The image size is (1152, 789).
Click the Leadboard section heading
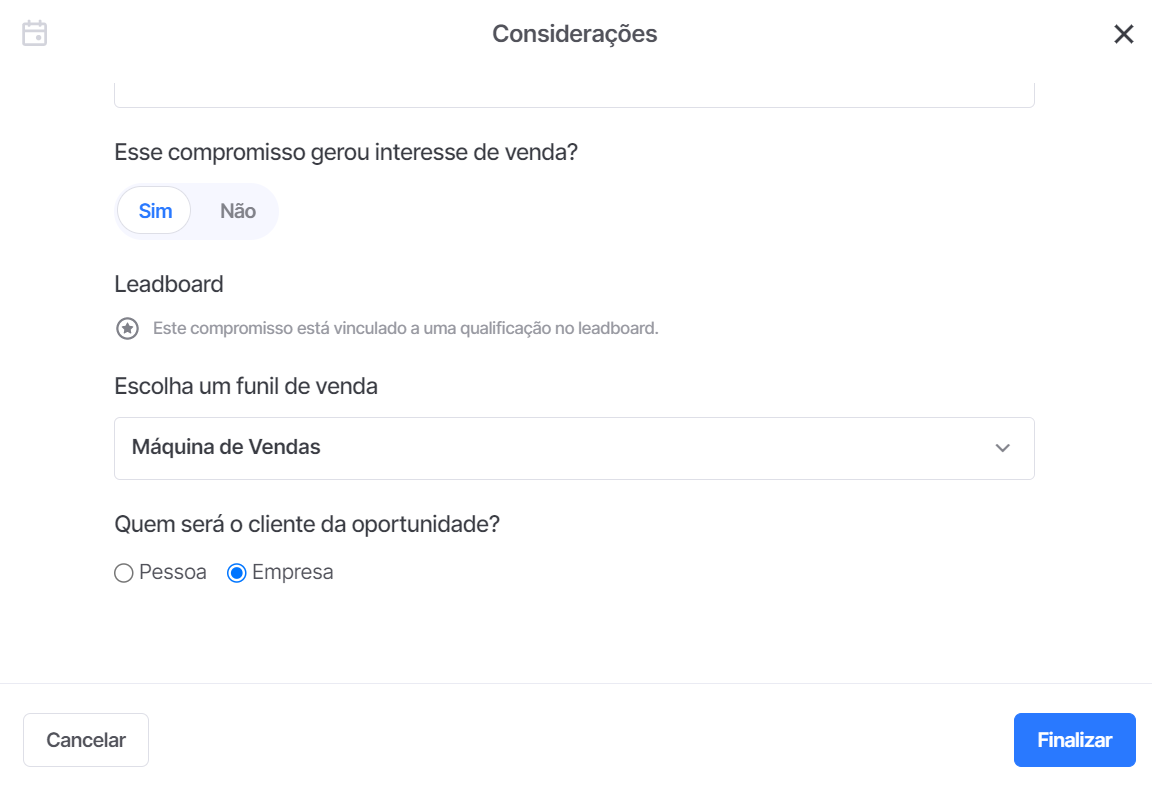pos(169,284)
